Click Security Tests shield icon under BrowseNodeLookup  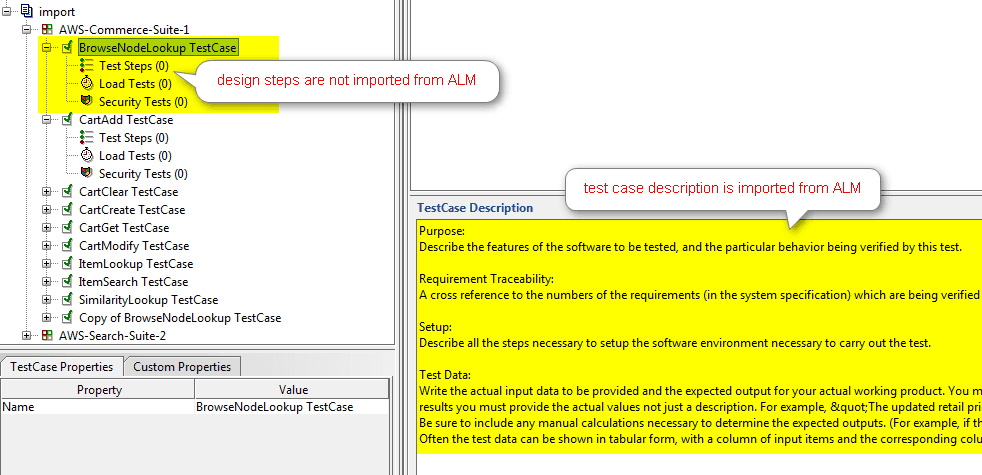click(87, 102)
